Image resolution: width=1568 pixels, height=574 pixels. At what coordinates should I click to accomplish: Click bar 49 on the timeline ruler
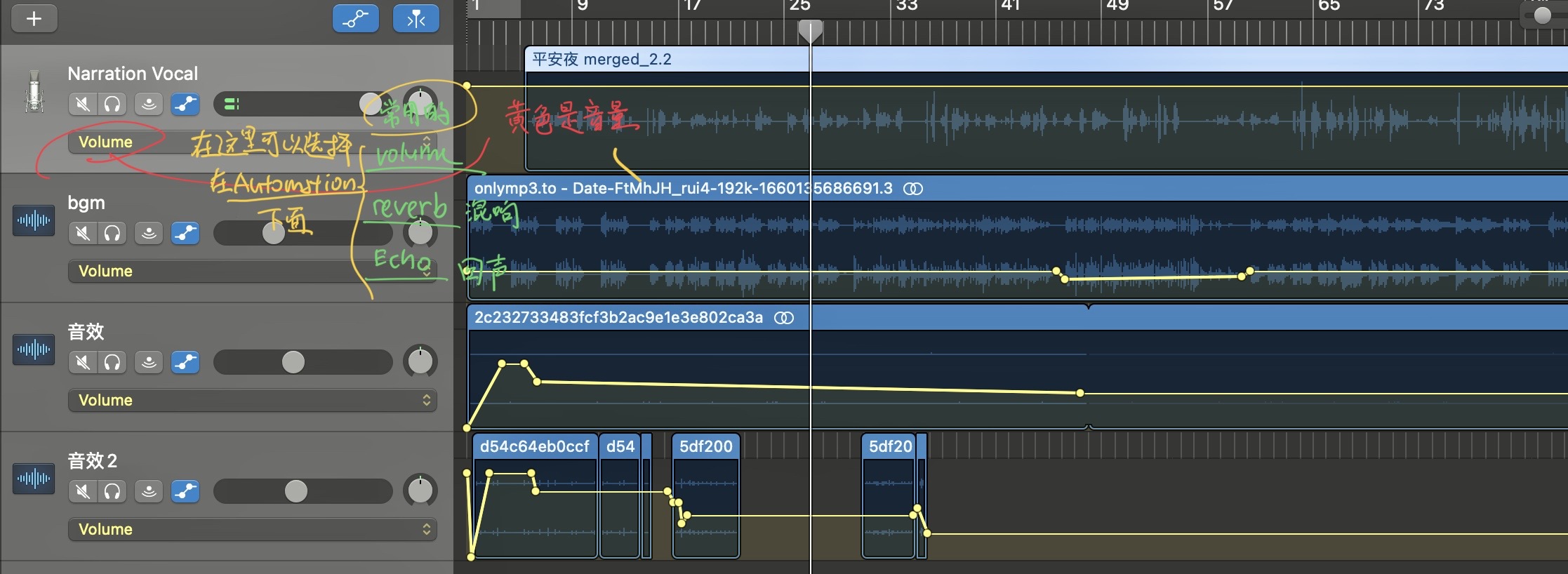click(1117, 7)
